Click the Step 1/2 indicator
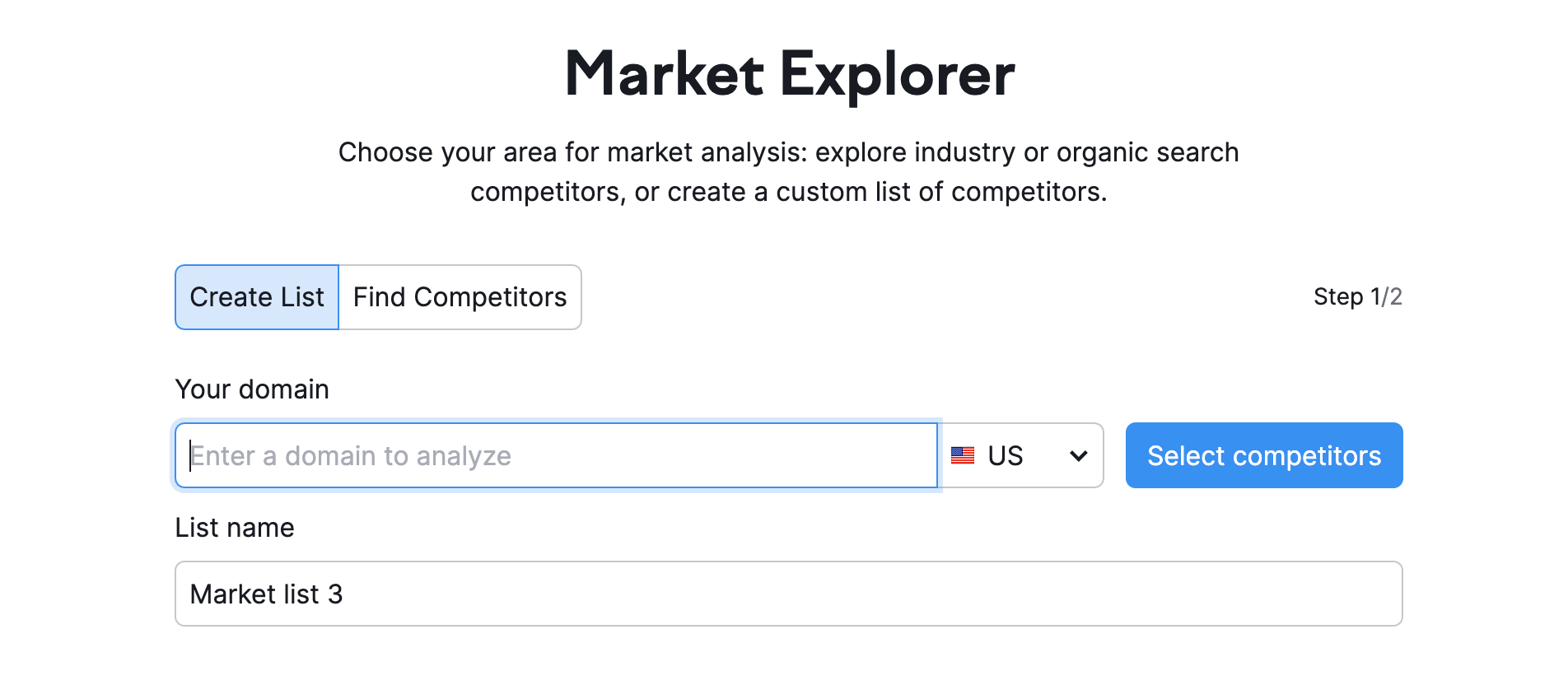This screenshot has height=685, width=1568. pos(1357,296)
